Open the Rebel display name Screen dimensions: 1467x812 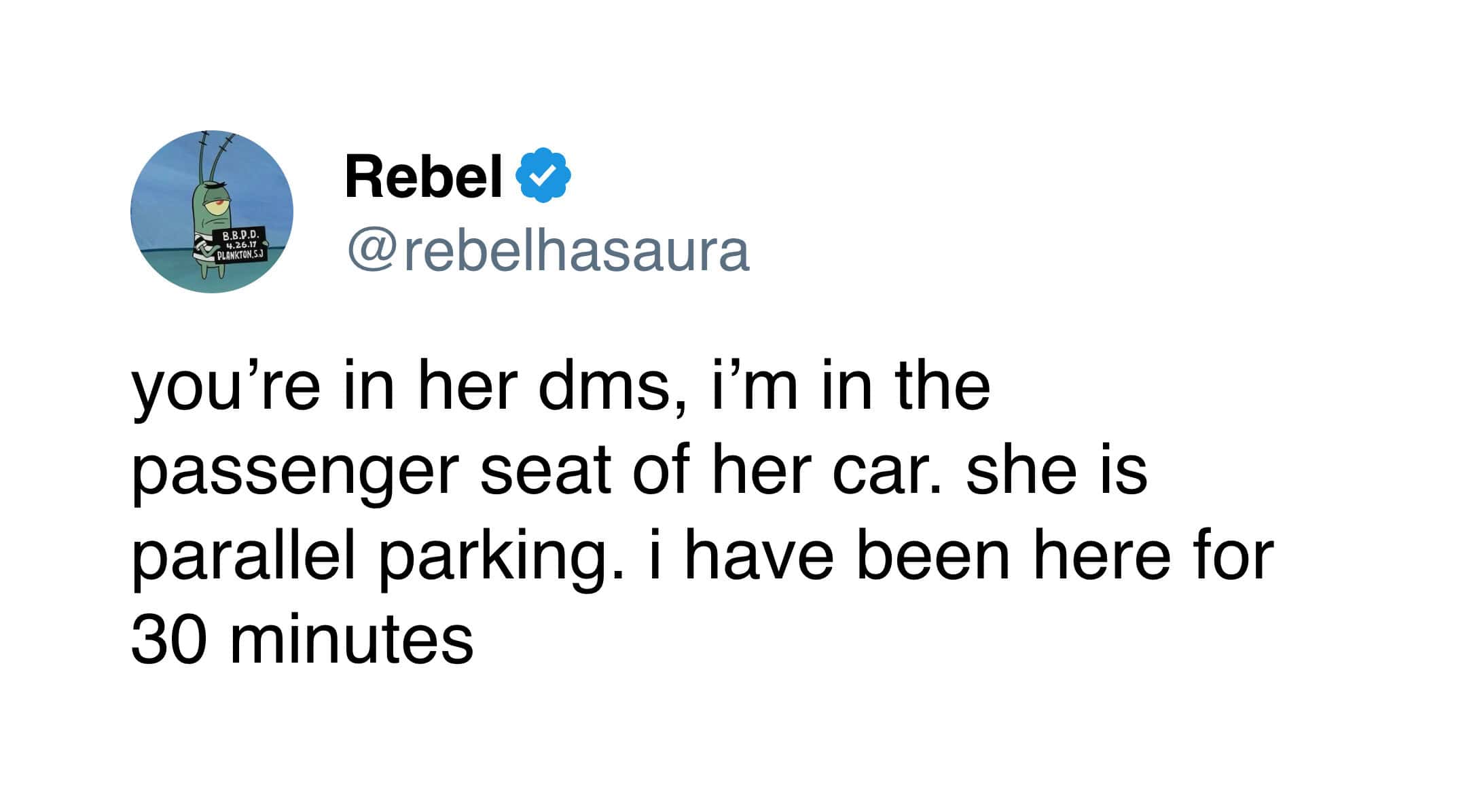pyautogui.click(x=424, y=177)
